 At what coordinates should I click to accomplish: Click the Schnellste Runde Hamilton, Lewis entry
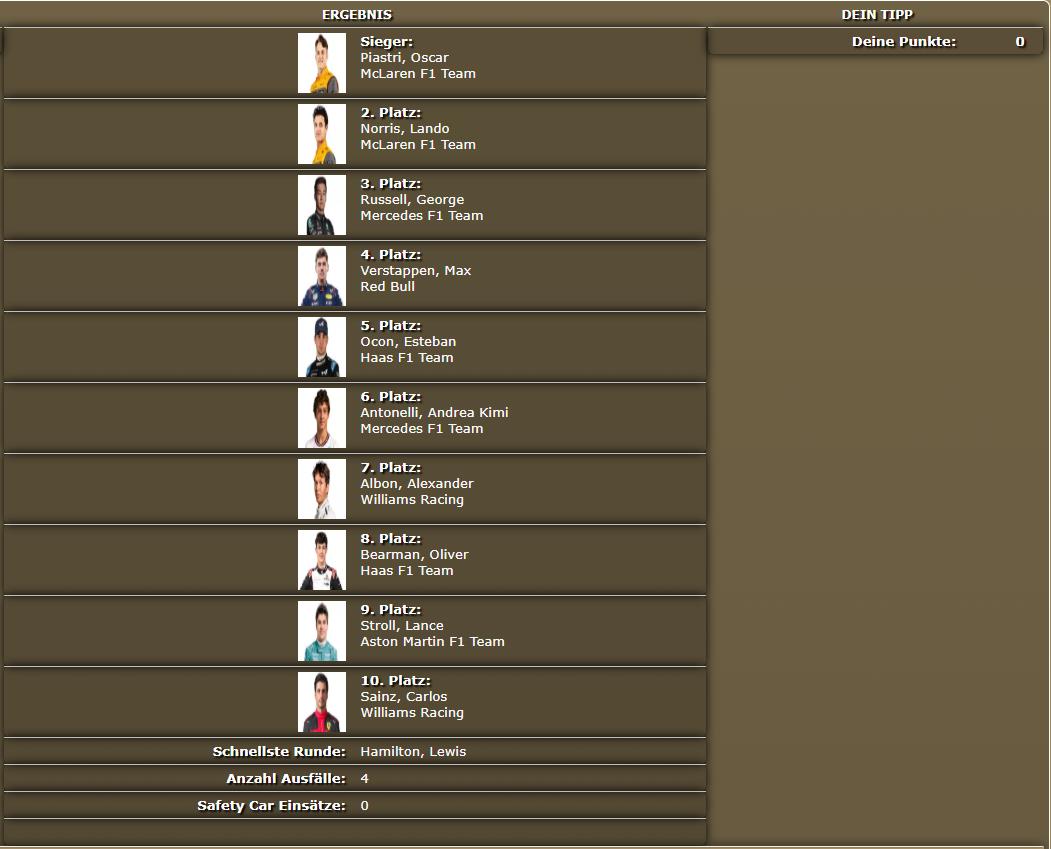(x=413, y=752)
